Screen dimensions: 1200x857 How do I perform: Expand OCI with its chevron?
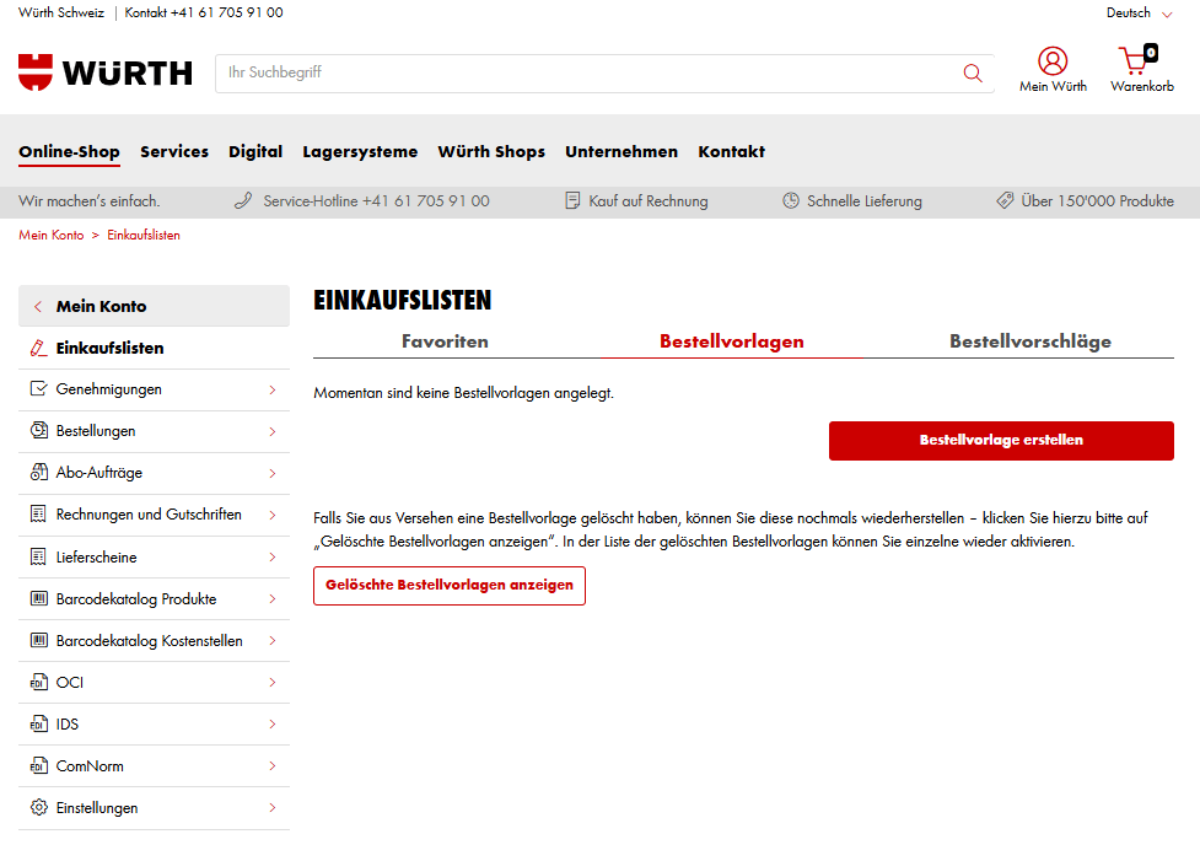pyautogui.click(x=272, y=683)
